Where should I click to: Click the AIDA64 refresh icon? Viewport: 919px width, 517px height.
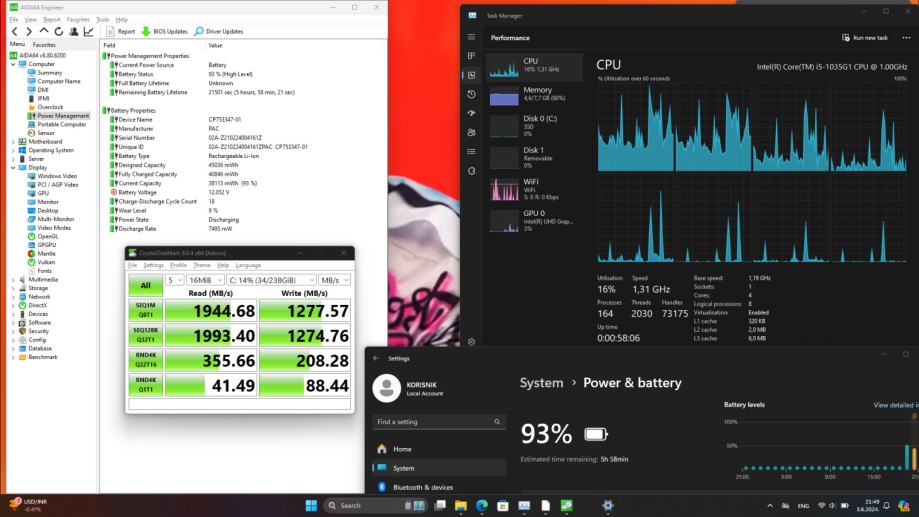coord(59,32)
